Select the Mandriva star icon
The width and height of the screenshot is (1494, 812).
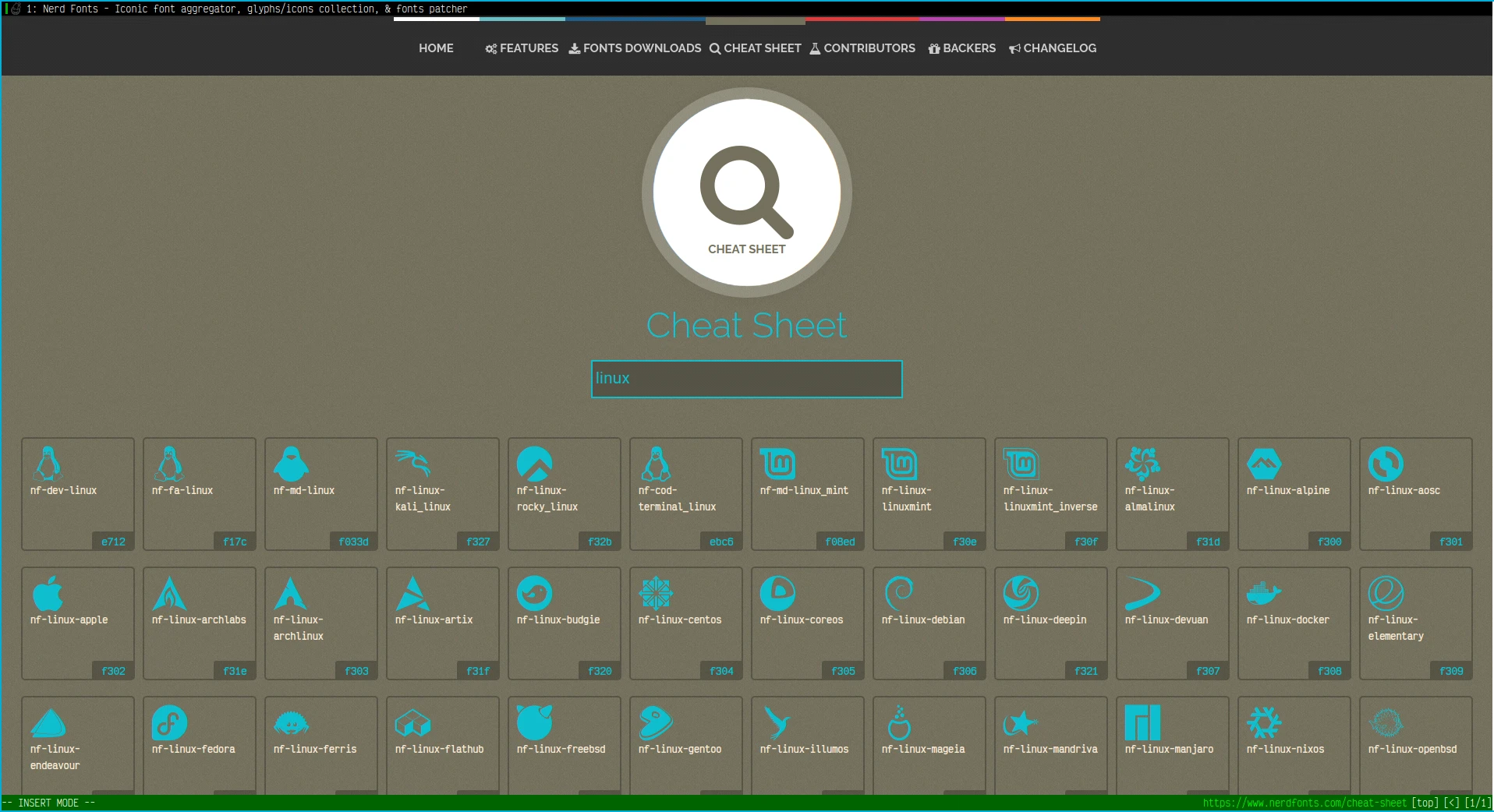1021,723
